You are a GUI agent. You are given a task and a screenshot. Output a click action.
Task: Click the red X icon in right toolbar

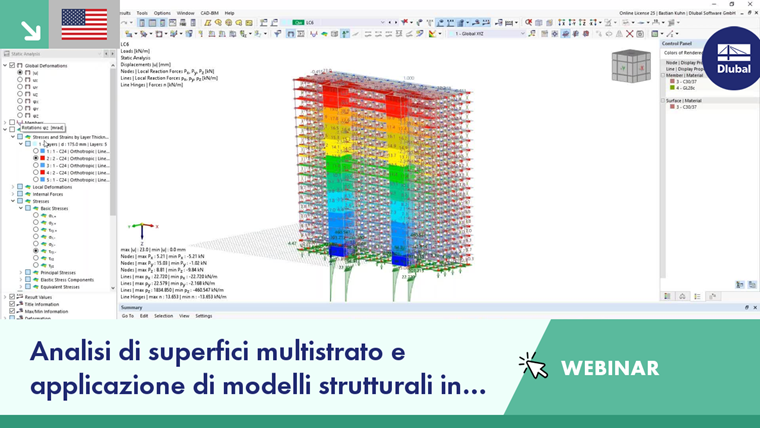click(x=629, y=34)
